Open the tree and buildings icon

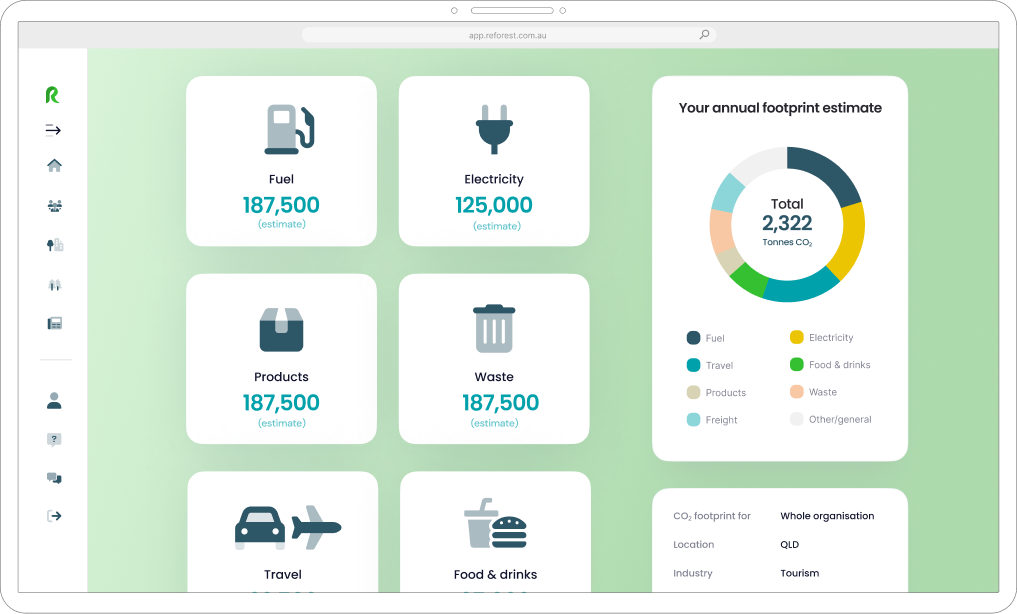(x=54, y=245)
